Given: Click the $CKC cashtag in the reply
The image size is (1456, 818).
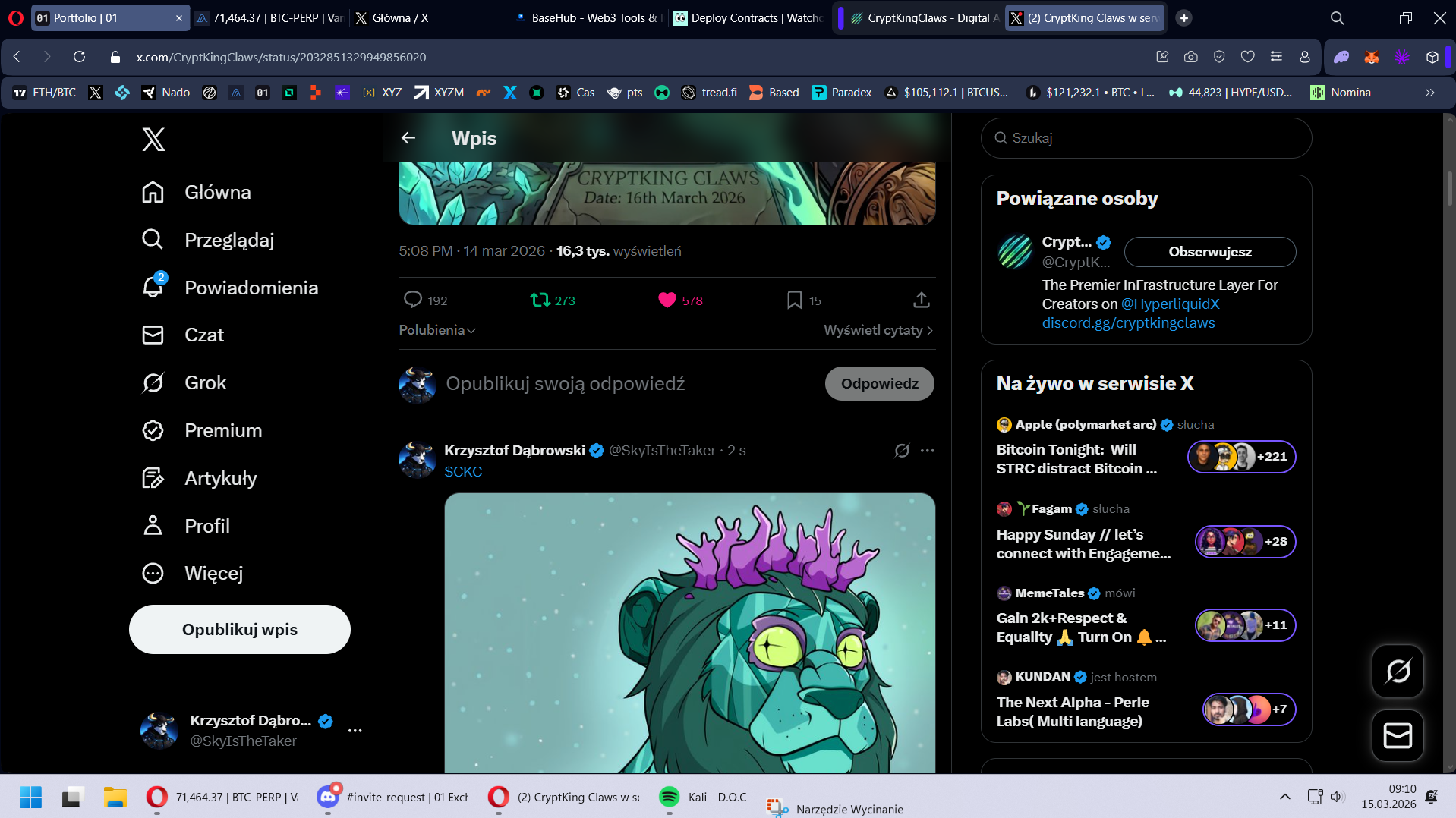Looking at the screenshot, I should 463,471.
